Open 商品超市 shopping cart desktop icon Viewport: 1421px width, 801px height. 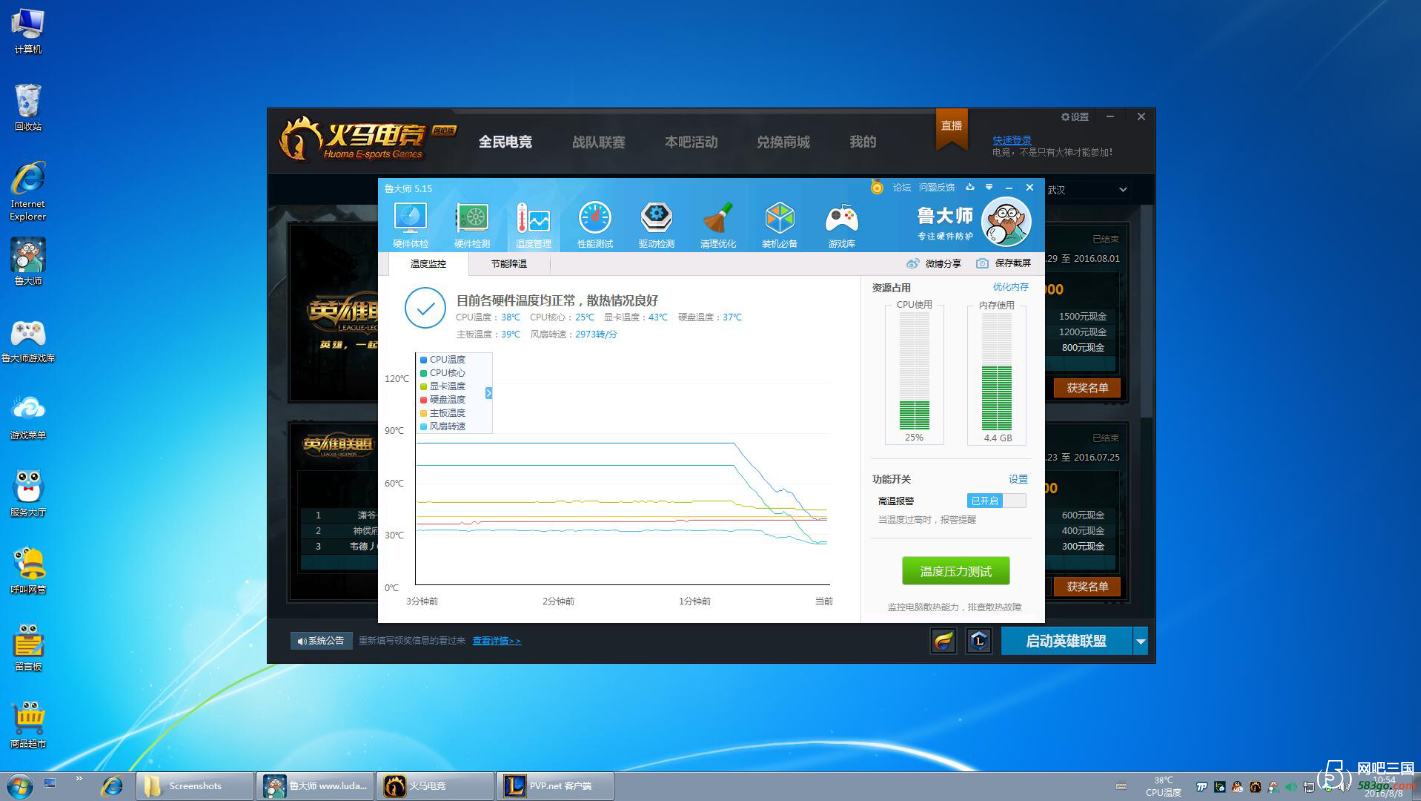coord(28,725)
